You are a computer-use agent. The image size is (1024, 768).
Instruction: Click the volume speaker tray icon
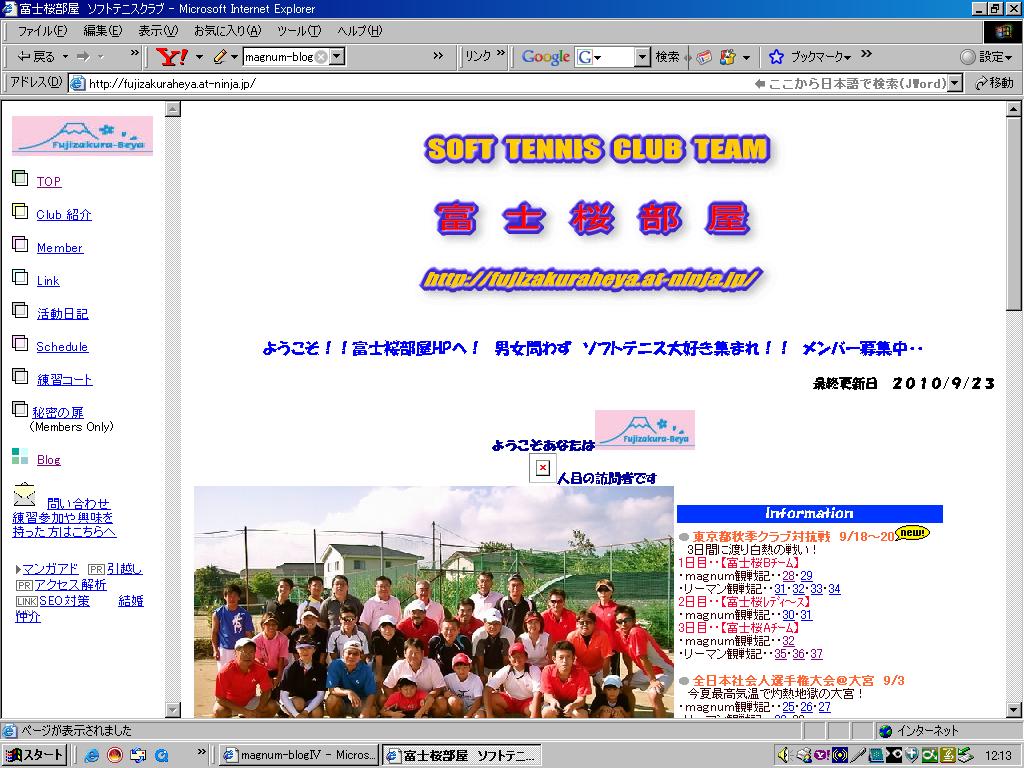(784, 756)
